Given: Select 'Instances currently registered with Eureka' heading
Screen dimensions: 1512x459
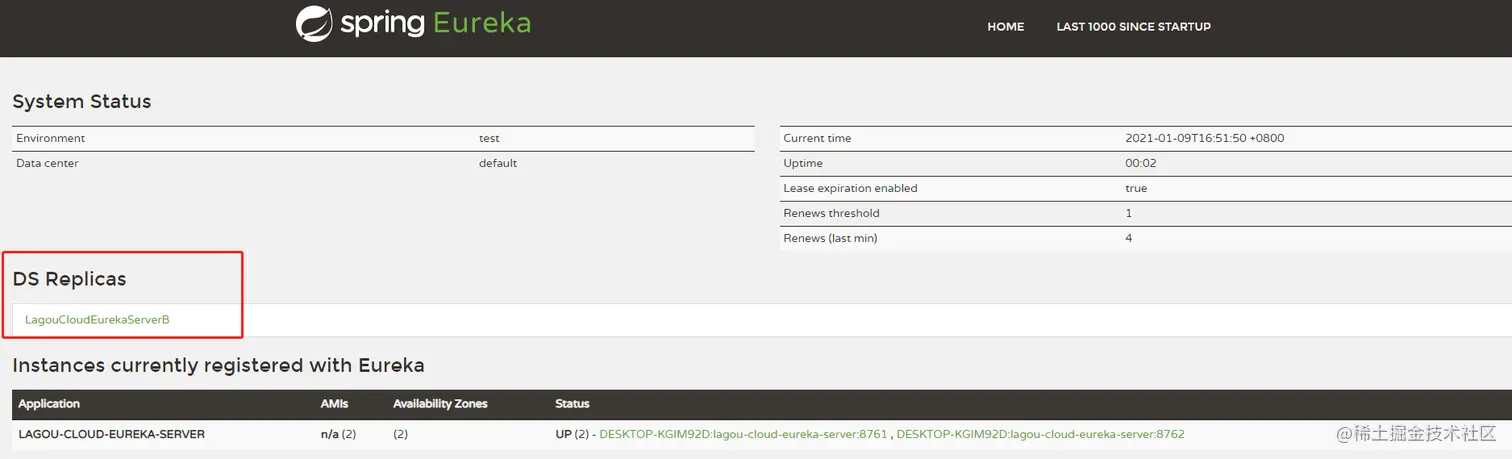Looking at the screenshot, I should [x=218, y=365].
